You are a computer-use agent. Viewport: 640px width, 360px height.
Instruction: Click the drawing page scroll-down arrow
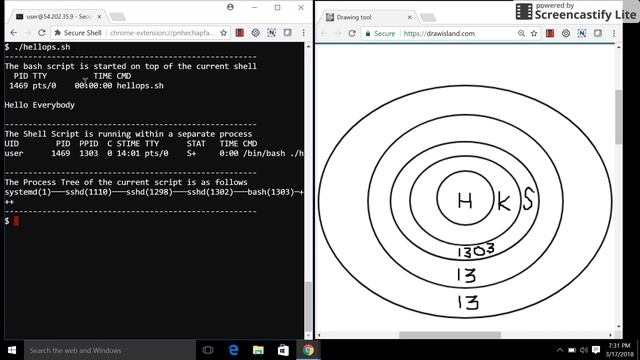pyautogui.click(x=619, y=327)
